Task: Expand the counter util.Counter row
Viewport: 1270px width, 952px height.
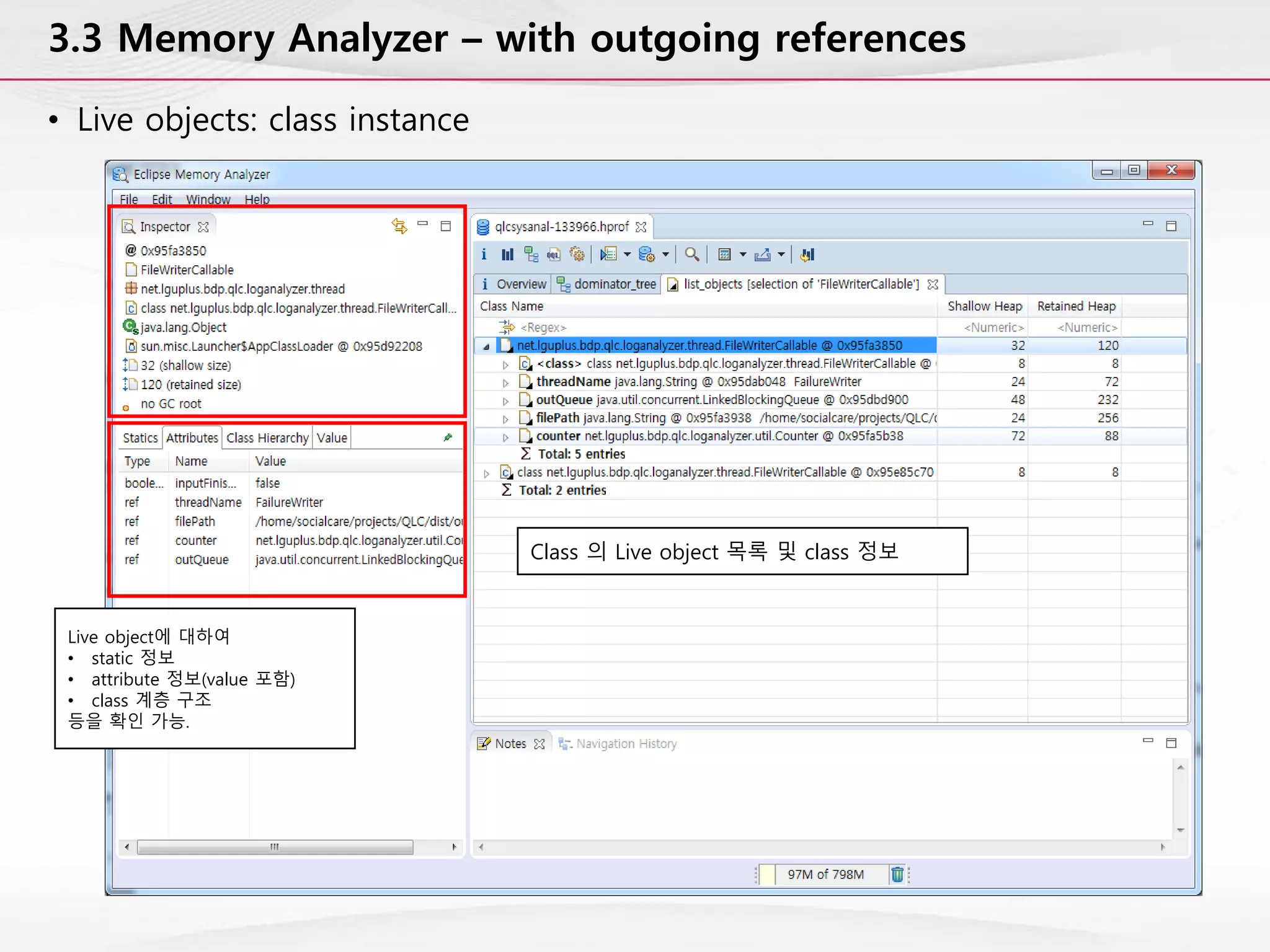Action: coord(506,437)
